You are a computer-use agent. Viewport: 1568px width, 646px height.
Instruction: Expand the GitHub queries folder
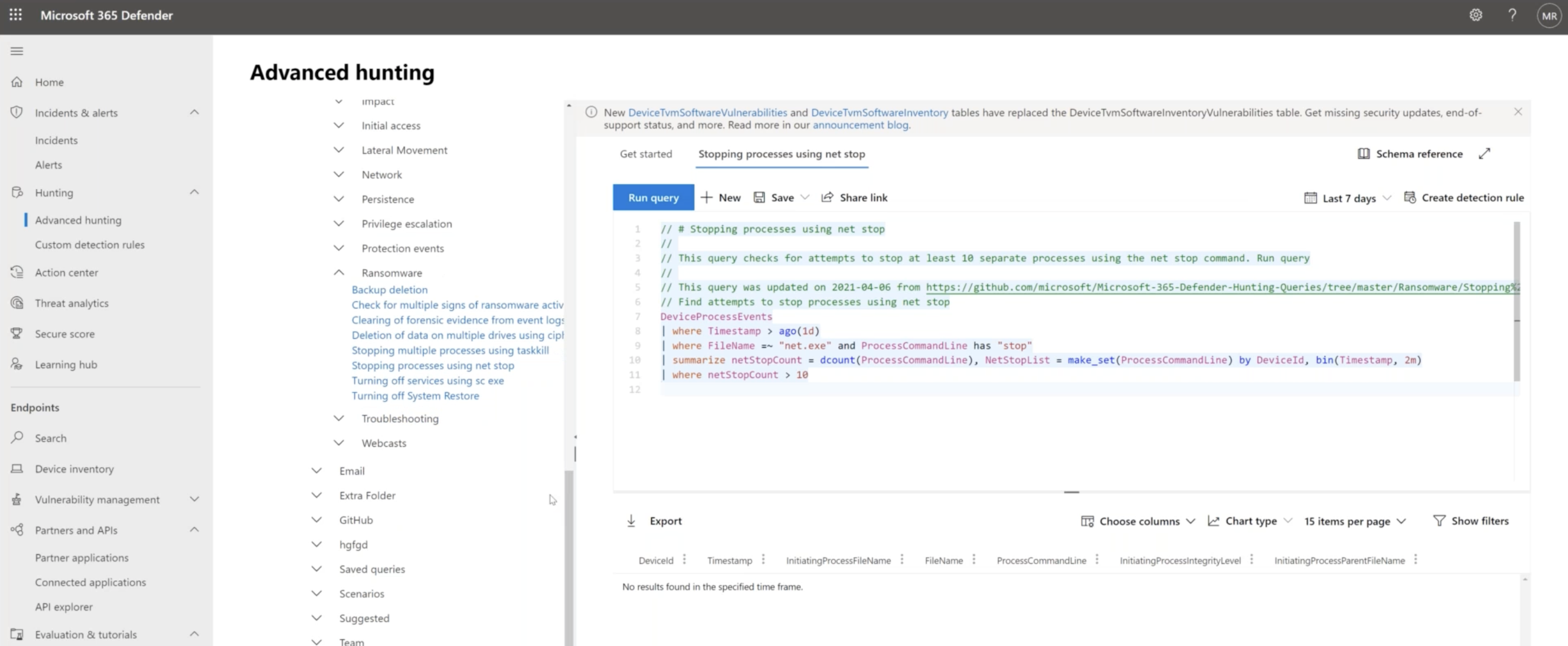(316, 519)
